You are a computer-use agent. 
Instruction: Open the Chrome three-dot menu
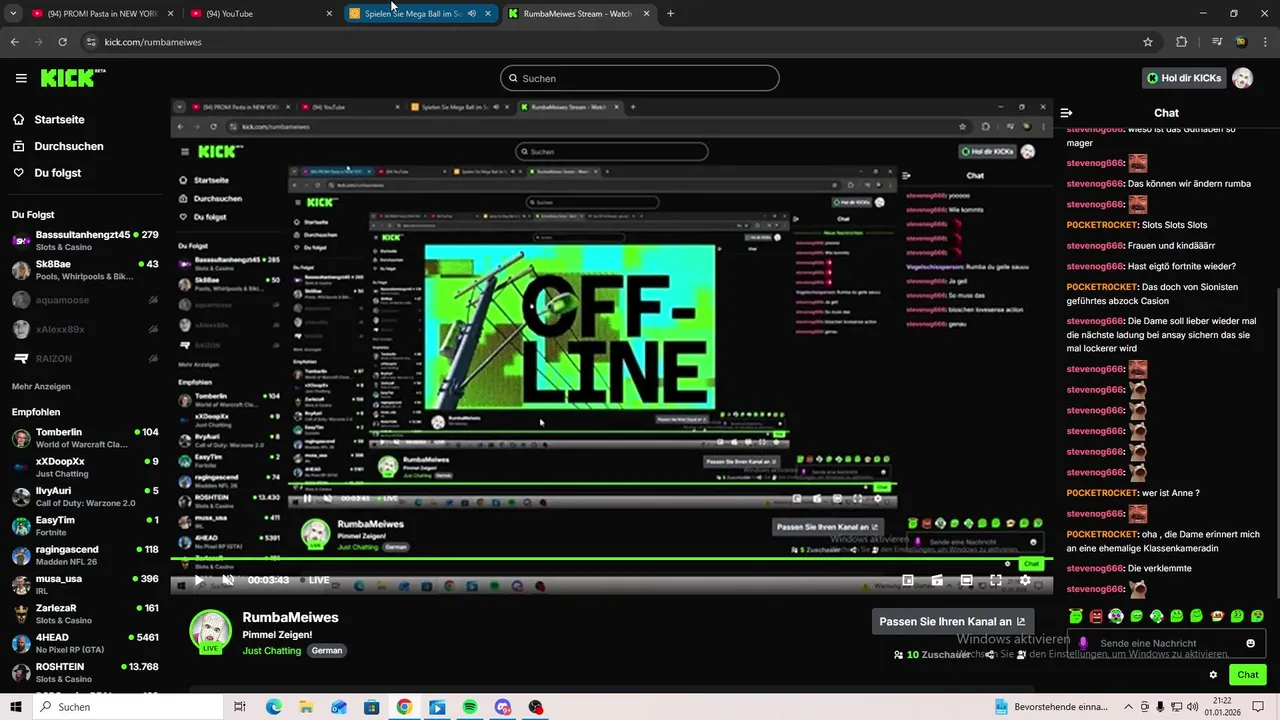click(x=1264, y=42)
